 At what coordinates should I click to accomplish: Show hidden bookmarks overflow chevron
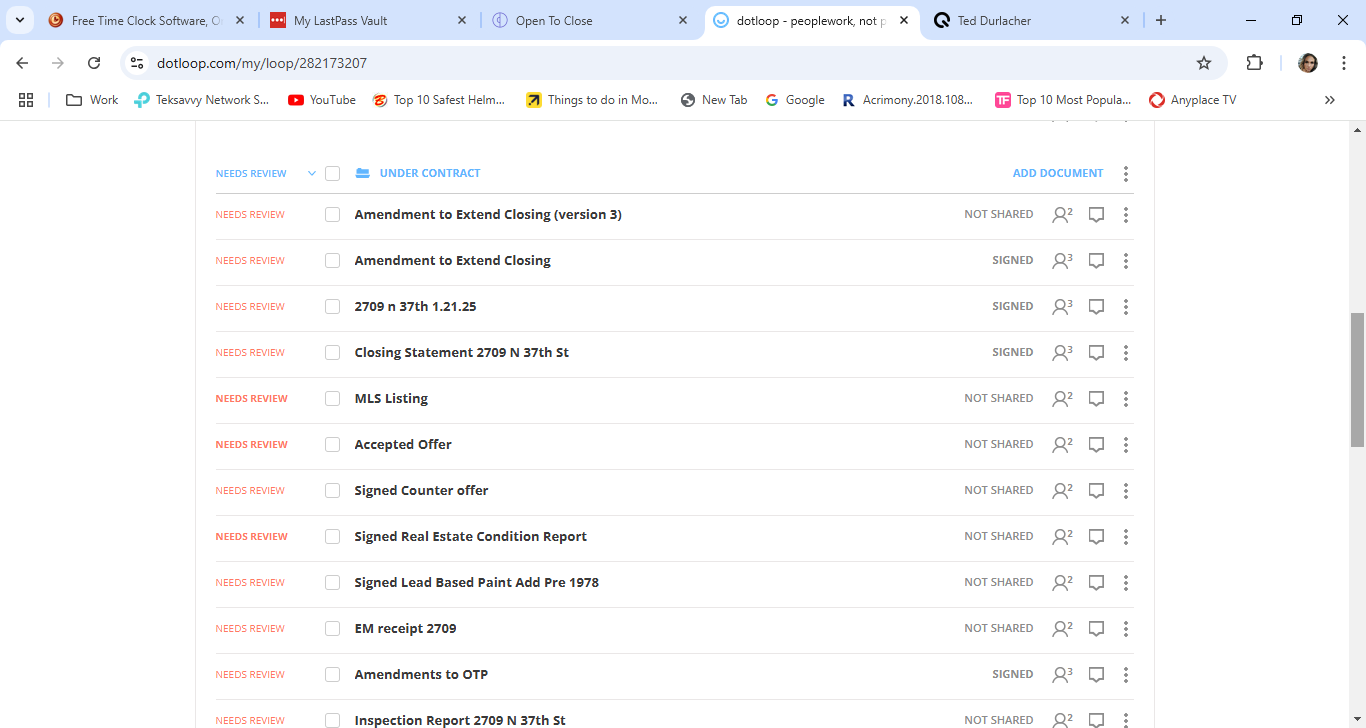[x=1329, y=100]
